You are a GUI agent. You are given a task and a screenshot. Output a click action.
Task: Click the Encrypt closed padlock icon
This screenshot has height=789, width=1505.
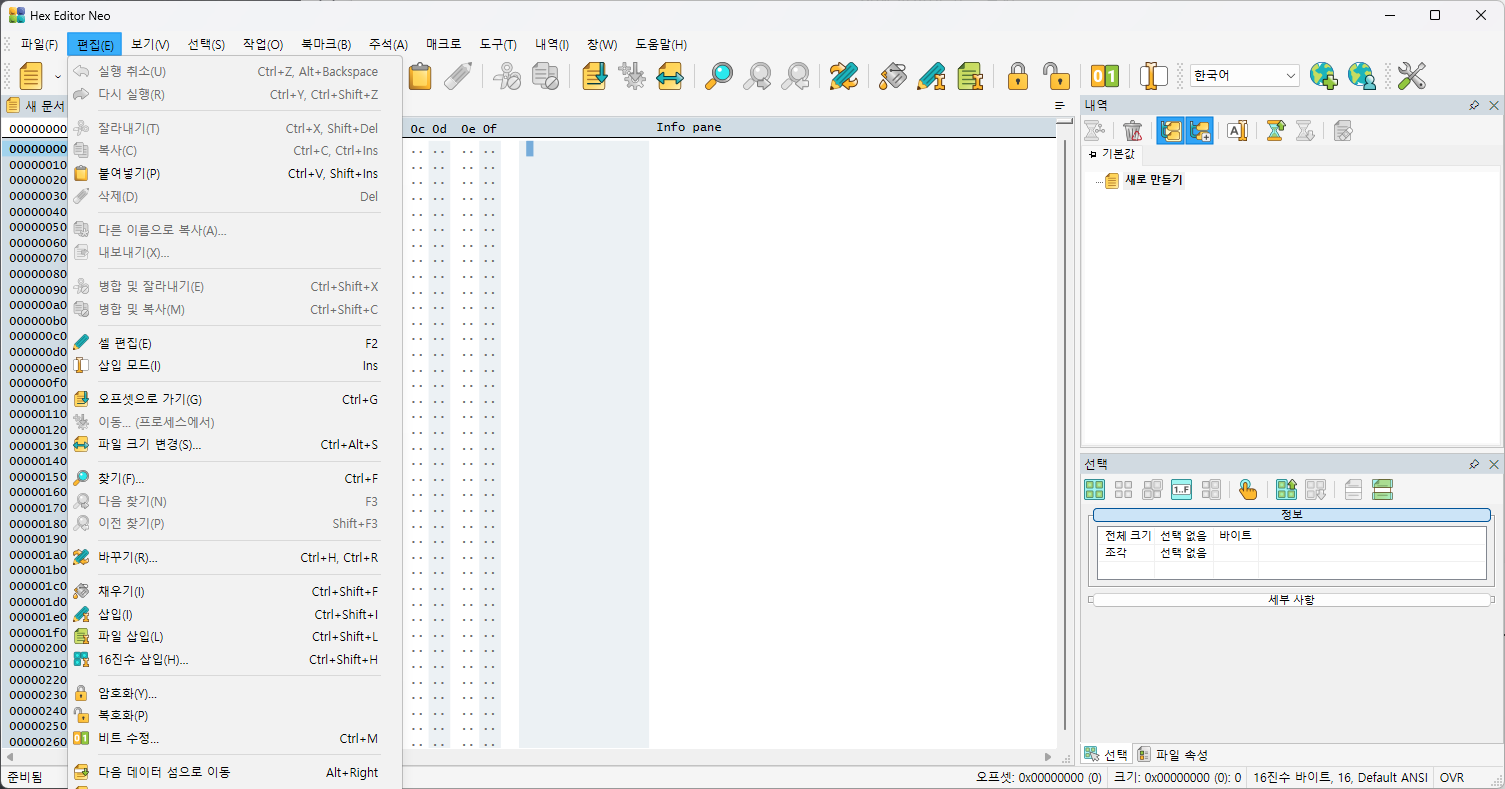pyautogui.click(x=1018, y=76)
